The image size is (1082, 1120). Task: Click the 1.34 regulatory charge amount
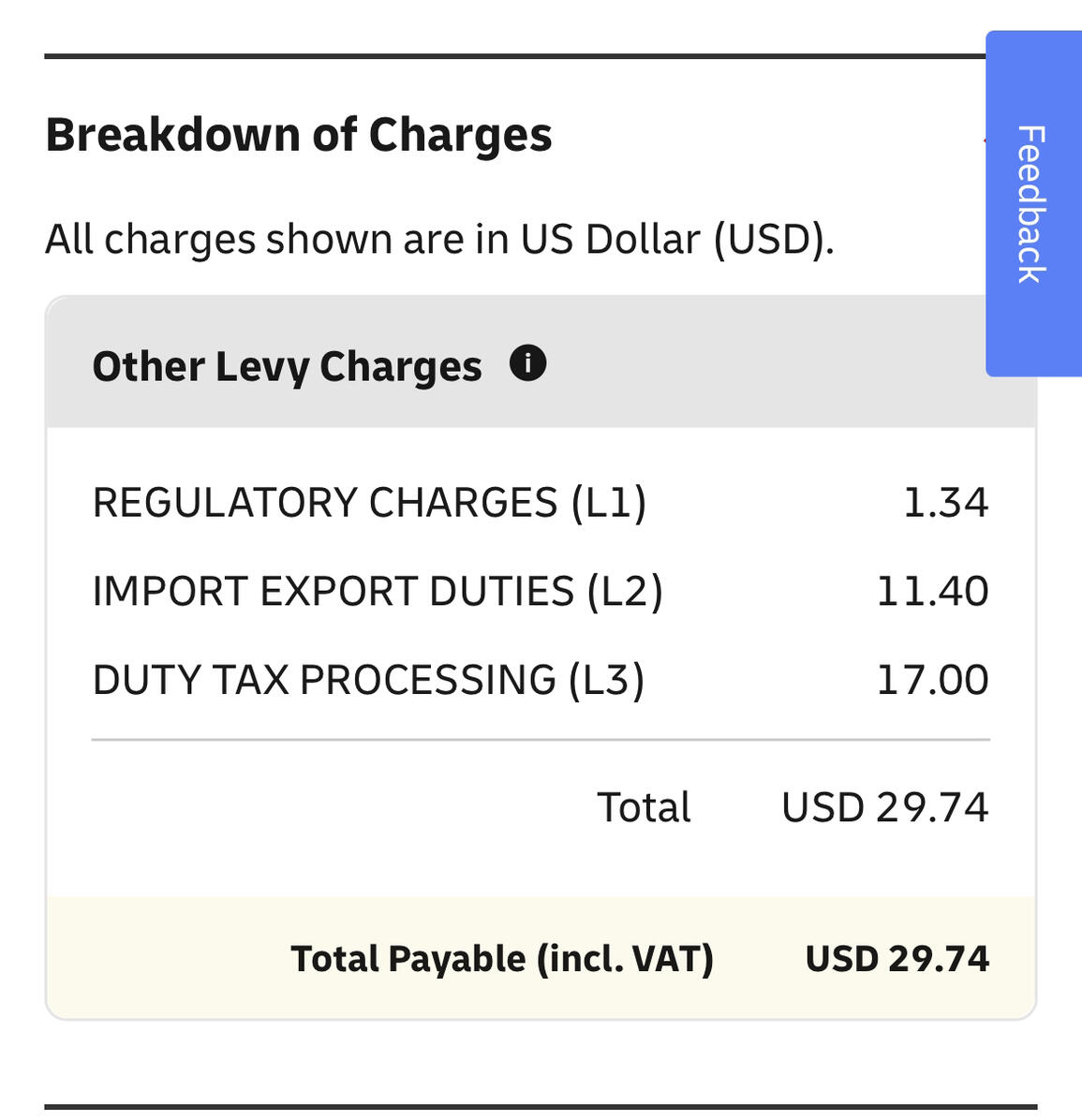point(945,503)
